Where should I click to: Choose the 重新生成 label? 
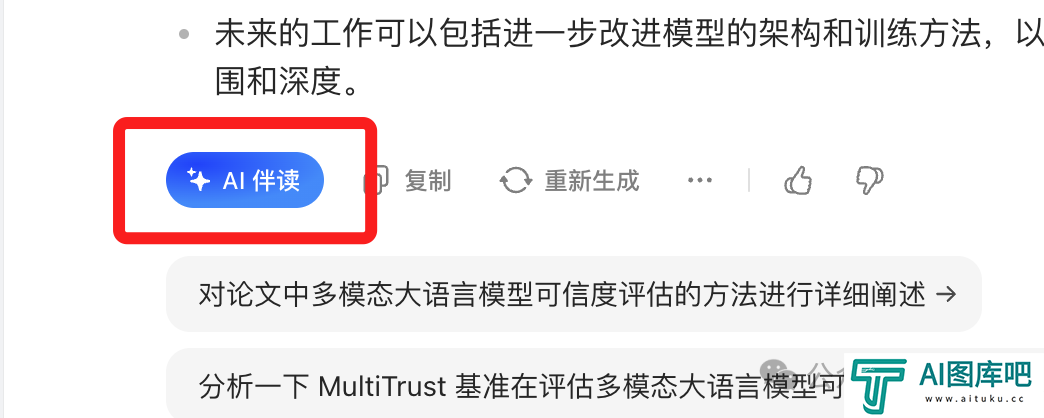592,180
